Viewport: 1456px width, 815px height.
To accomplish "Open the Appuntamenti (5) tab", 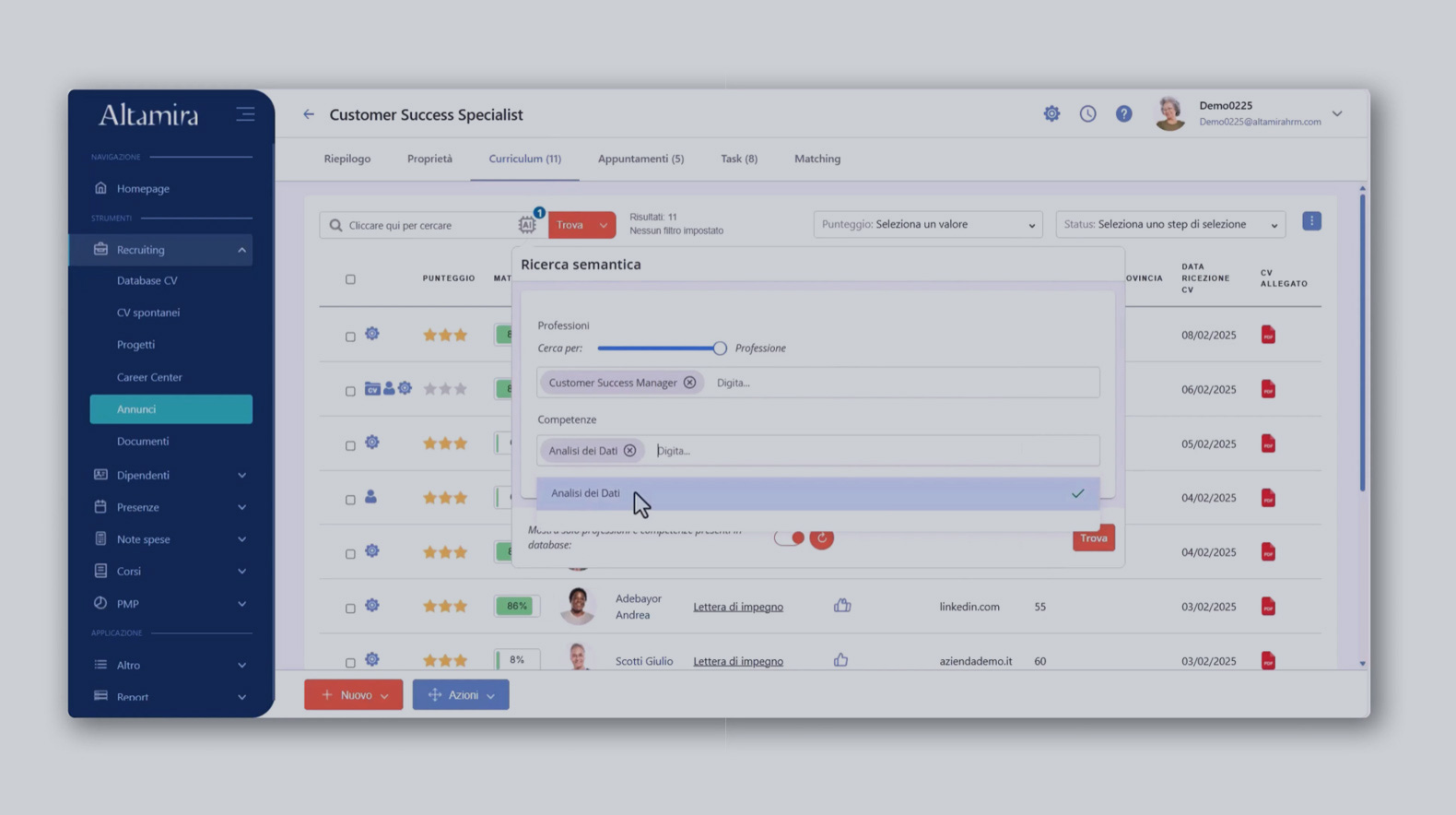I will (x=640, y=159).
